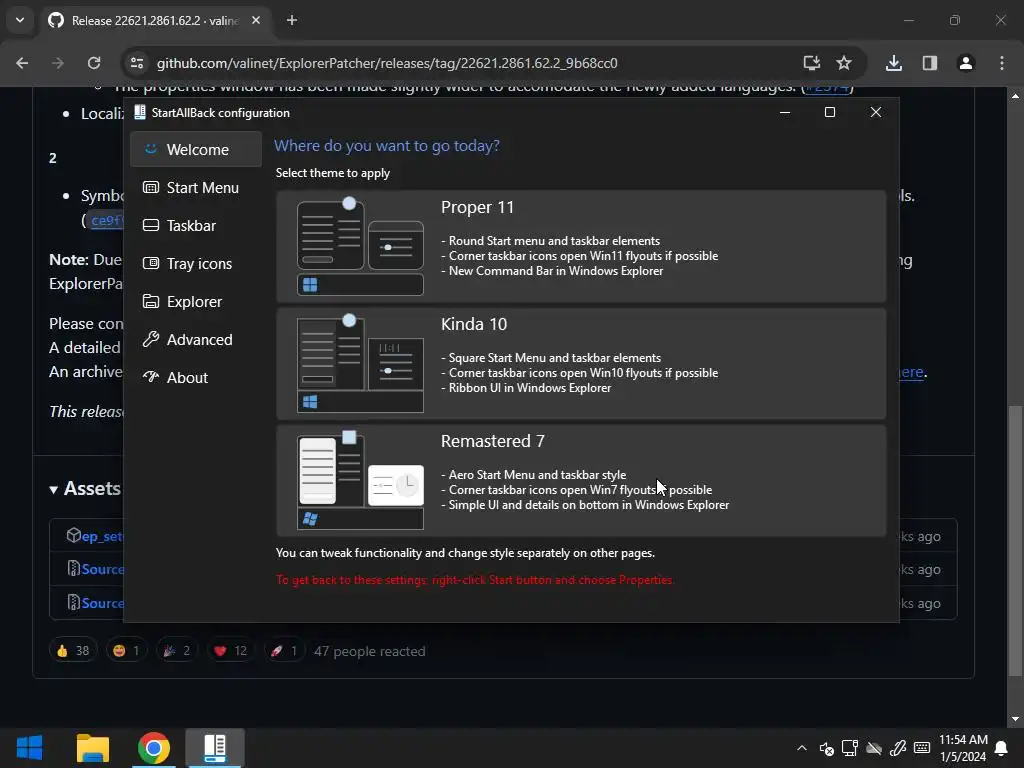
Task: Click the GitHub URL address bar
Action: pos(387,63)
